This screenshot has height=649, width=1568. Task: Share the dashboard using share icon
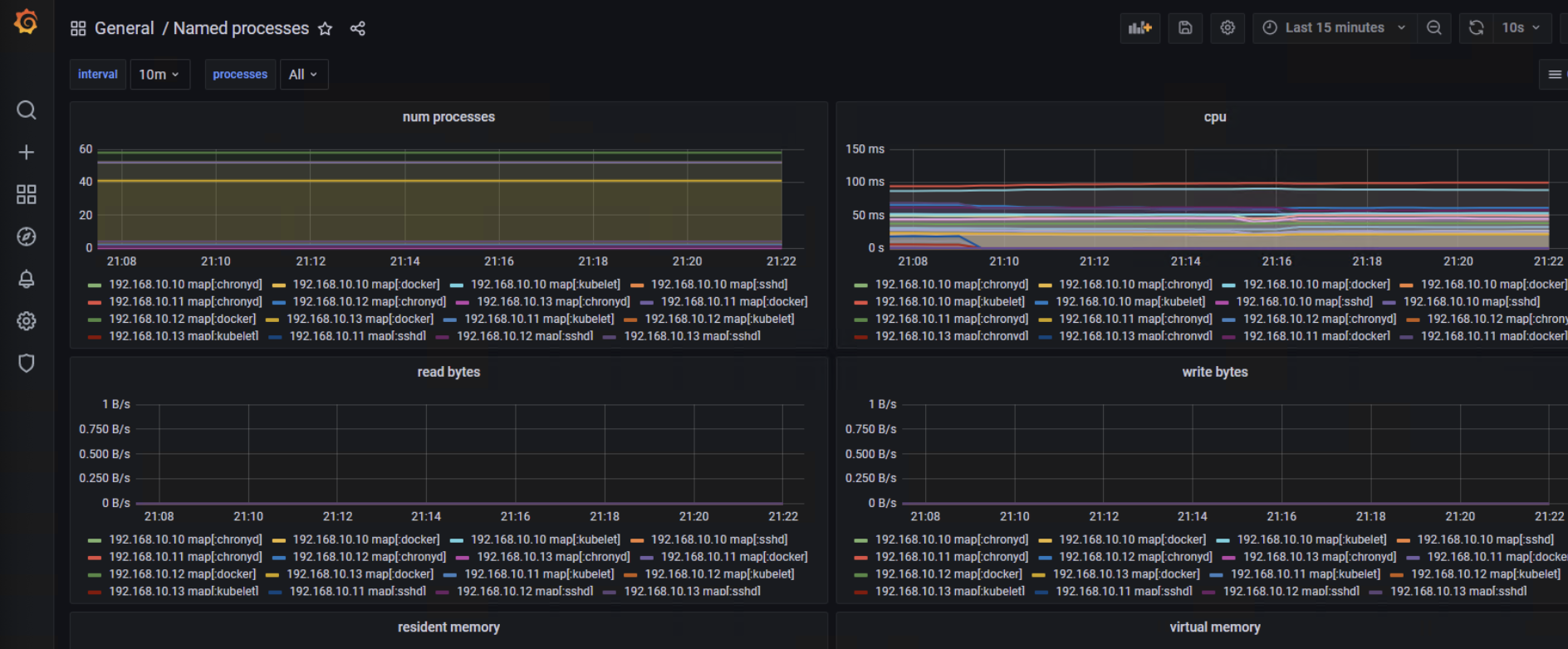coord(358,29)
